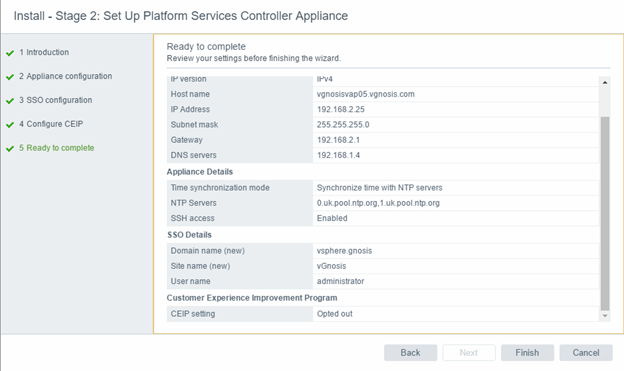Click the Back button
624x371 pixels.
click(410, 353)
